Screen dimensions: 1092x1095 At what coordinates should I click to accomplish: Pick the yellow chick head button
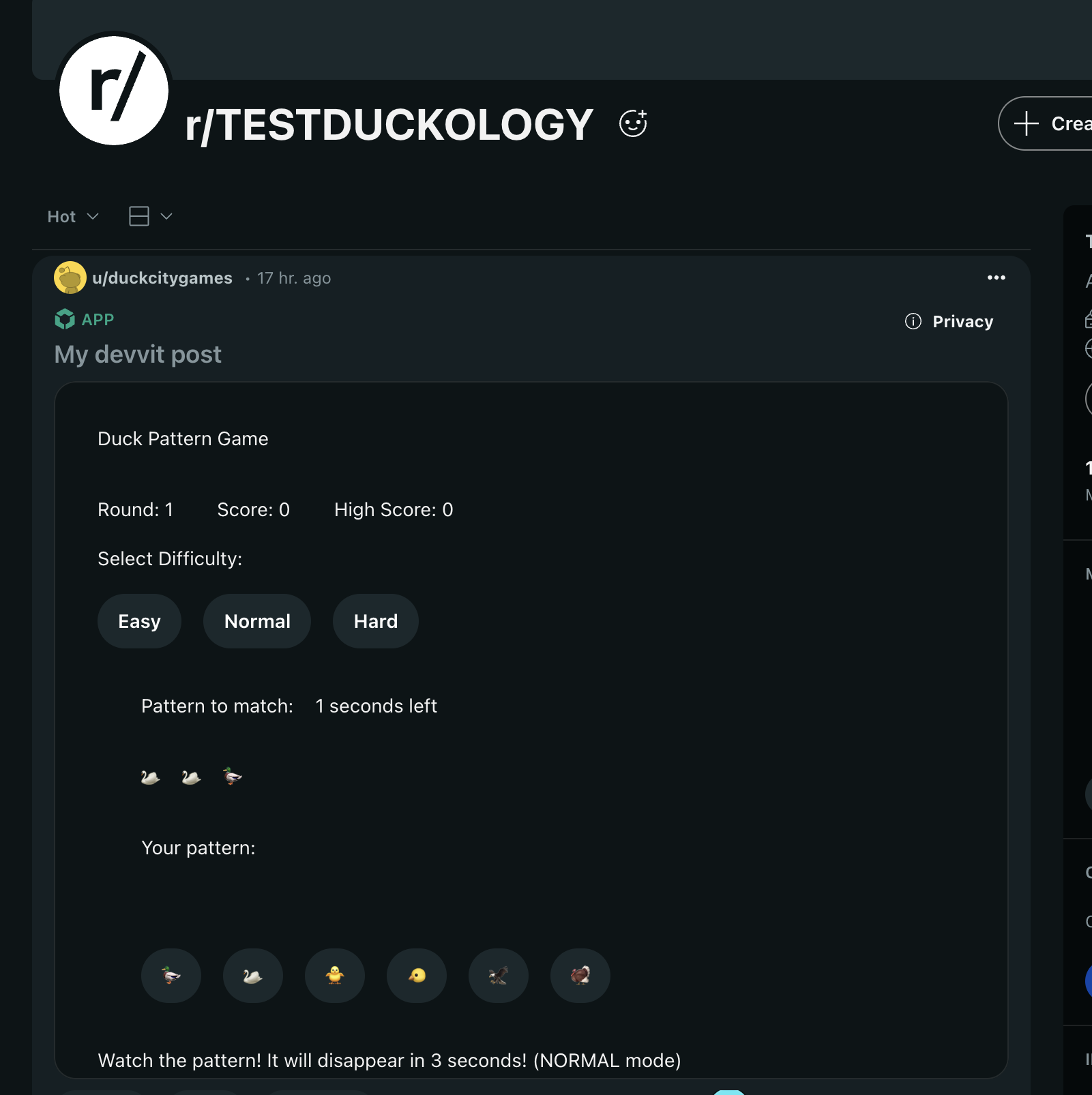pyautogui.click(x=417, y=976)
